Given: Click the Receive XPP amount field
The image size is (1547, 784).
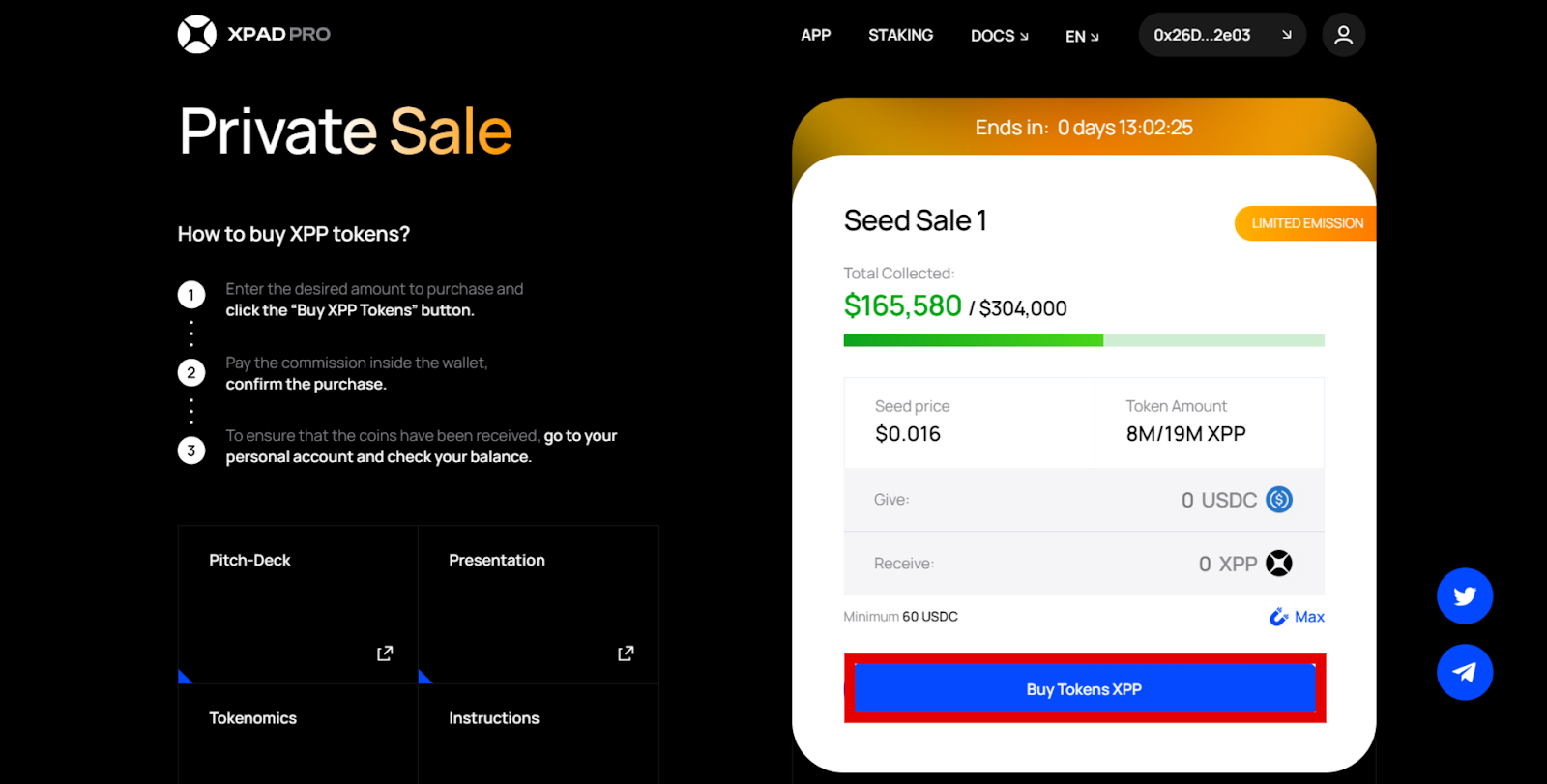Looking at the screenshot, I should pyautogui.click(x=1084, y=564).
